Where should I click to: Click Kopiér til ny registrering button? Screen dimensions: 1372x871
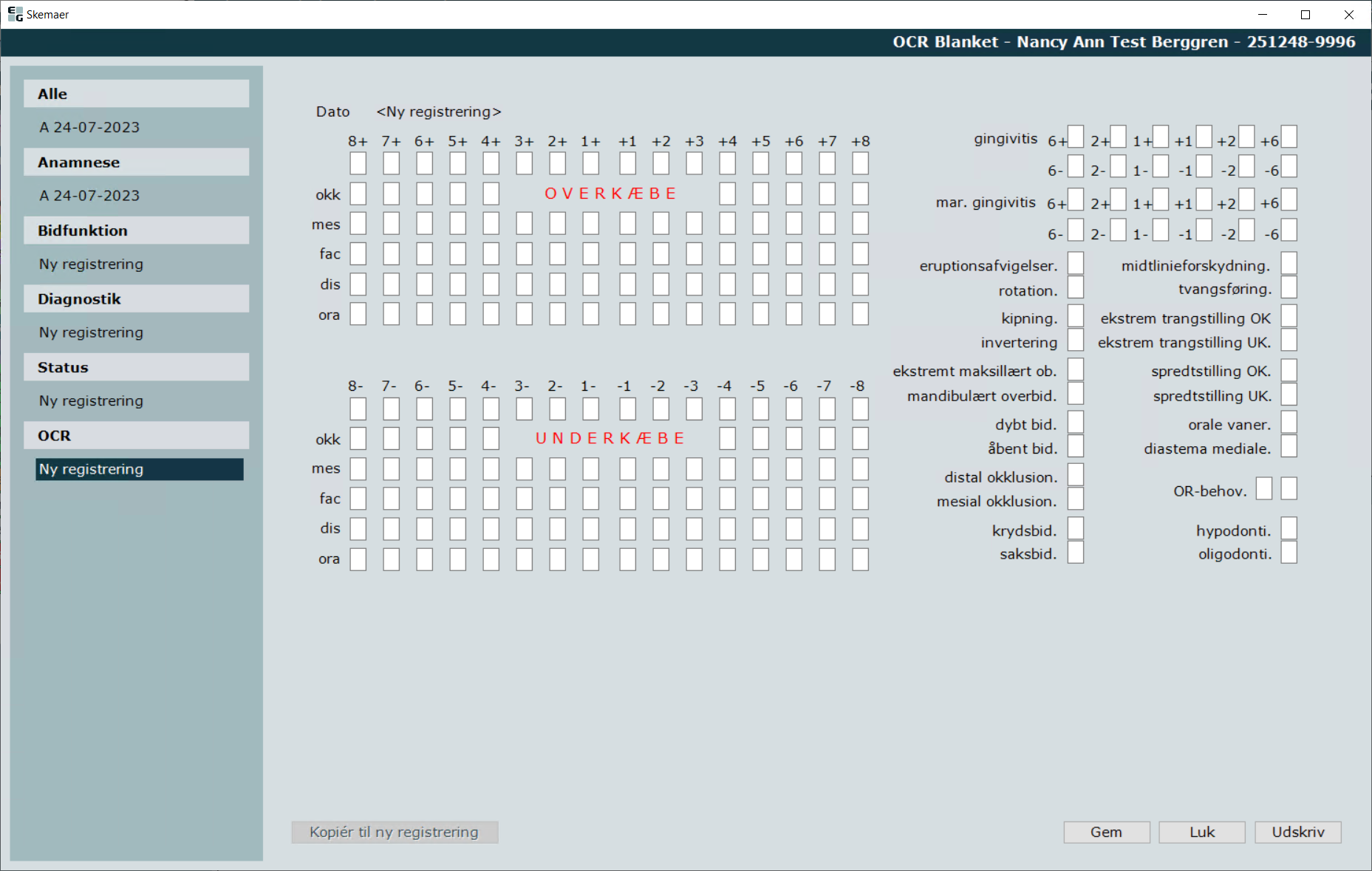(x=395, y=832)
